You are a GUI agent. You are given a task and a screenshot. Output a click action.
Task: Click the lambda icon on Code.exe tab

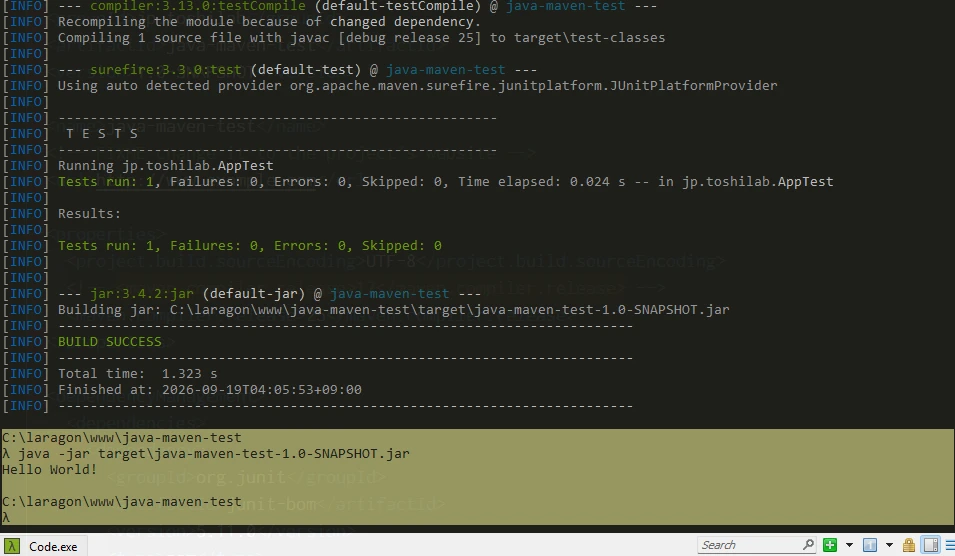coord(12,546)
